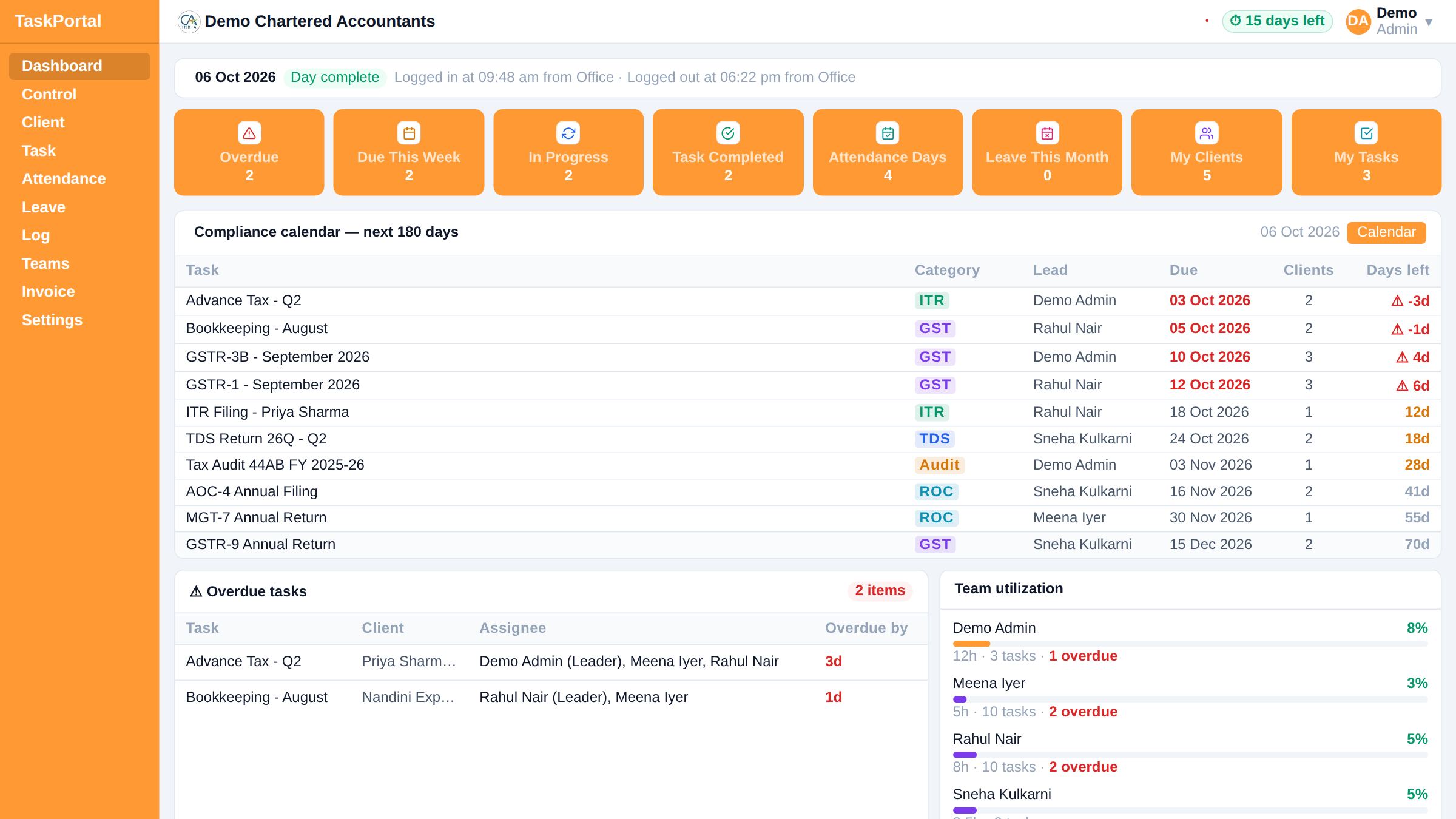Click the clock icon in 15 days left badge

click(1235, 21)
